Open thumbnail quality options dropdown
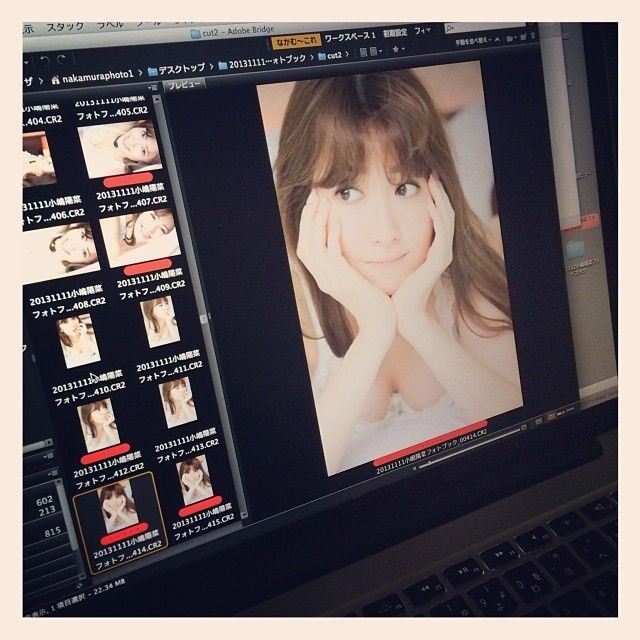This screenshot has width=640, height=640. point(376,51)
